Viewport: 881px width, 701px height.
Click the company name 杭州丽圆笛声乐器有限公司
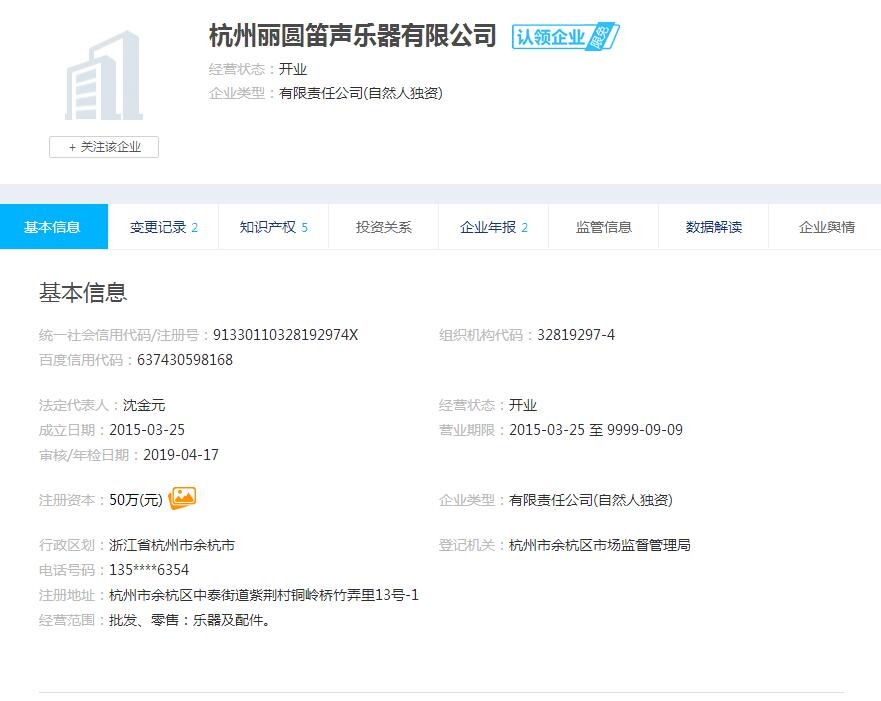coord(353,36)
